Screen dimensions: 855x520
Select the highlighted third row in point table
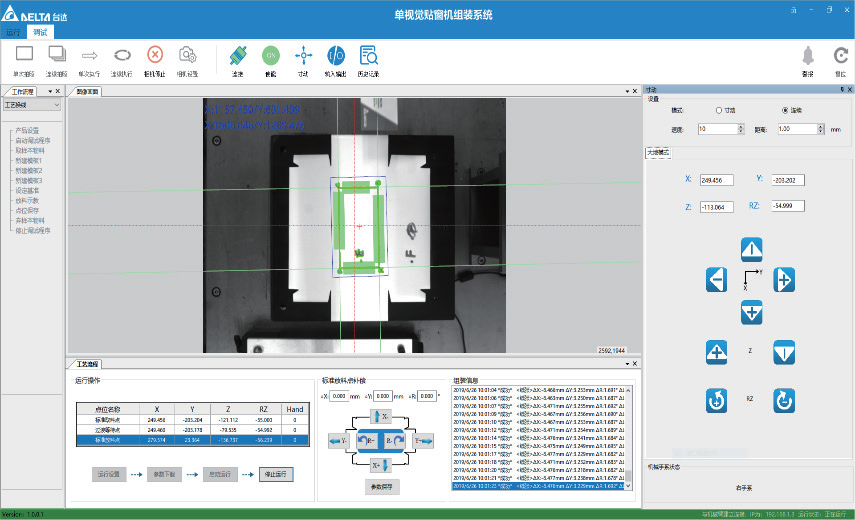pos(192,440)
